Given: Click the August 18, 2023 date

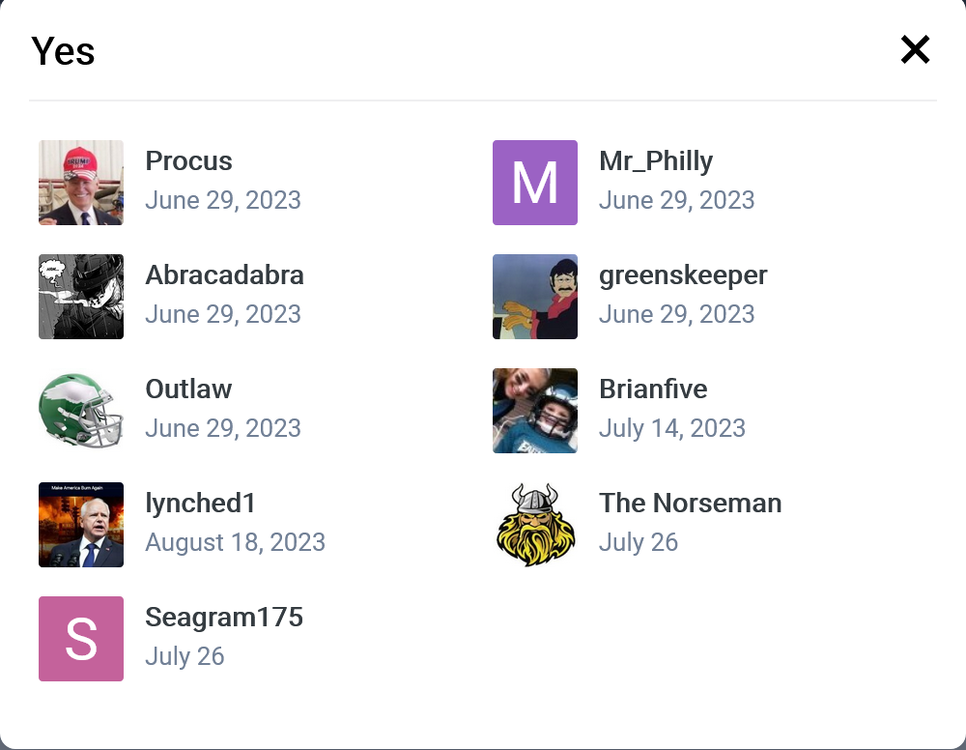Looking at the screenshot, I should 235,542.
